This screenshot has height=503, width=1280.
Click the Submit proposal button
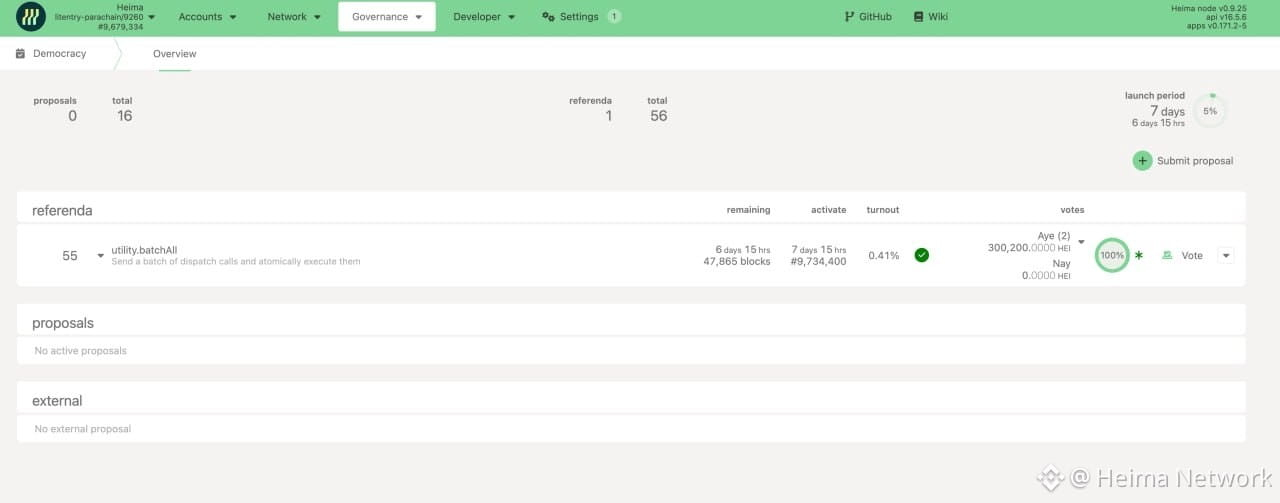(1183, 161)
